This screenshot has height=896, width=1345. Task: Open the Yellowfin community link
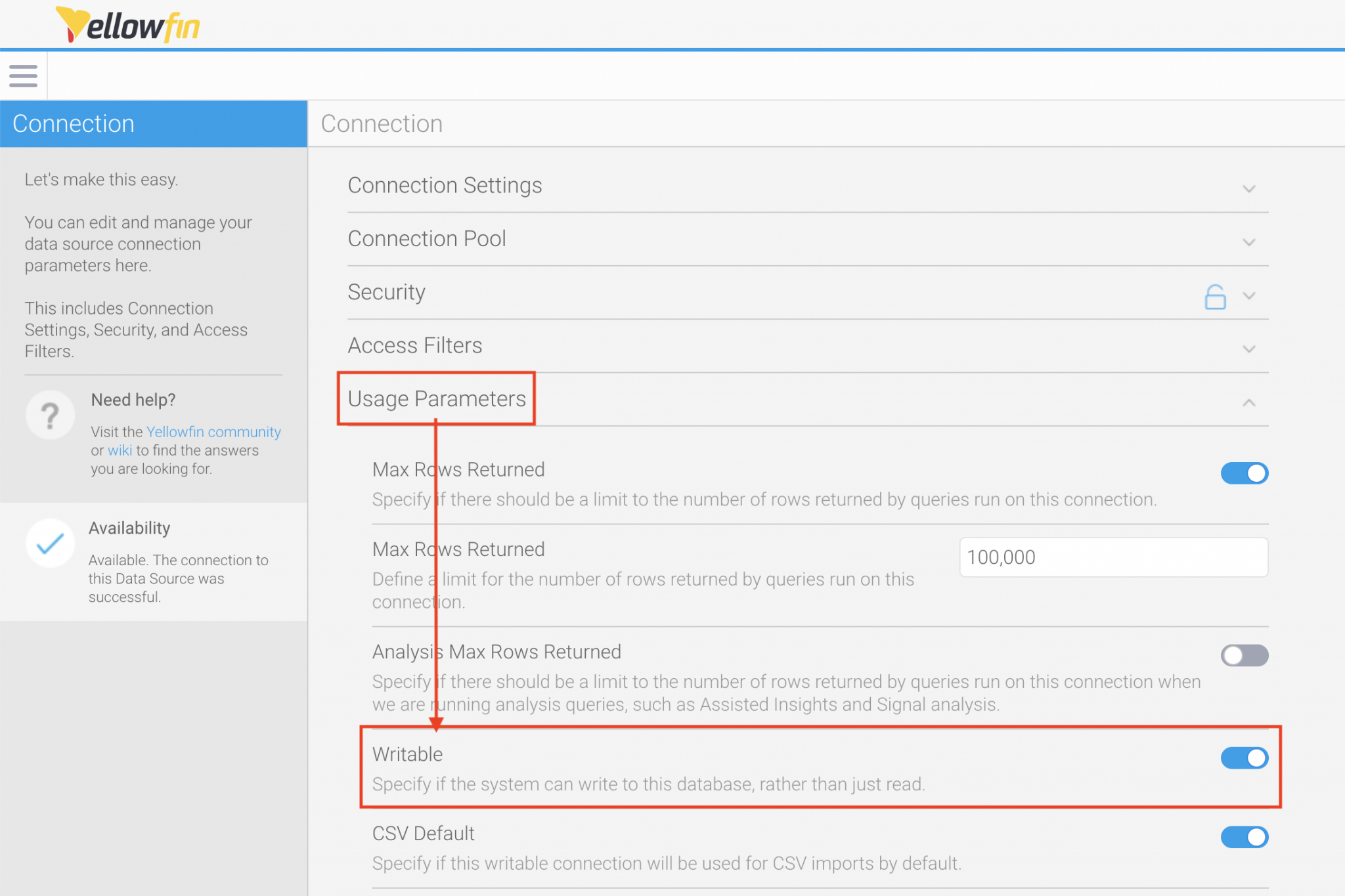(x=213, y=431)
